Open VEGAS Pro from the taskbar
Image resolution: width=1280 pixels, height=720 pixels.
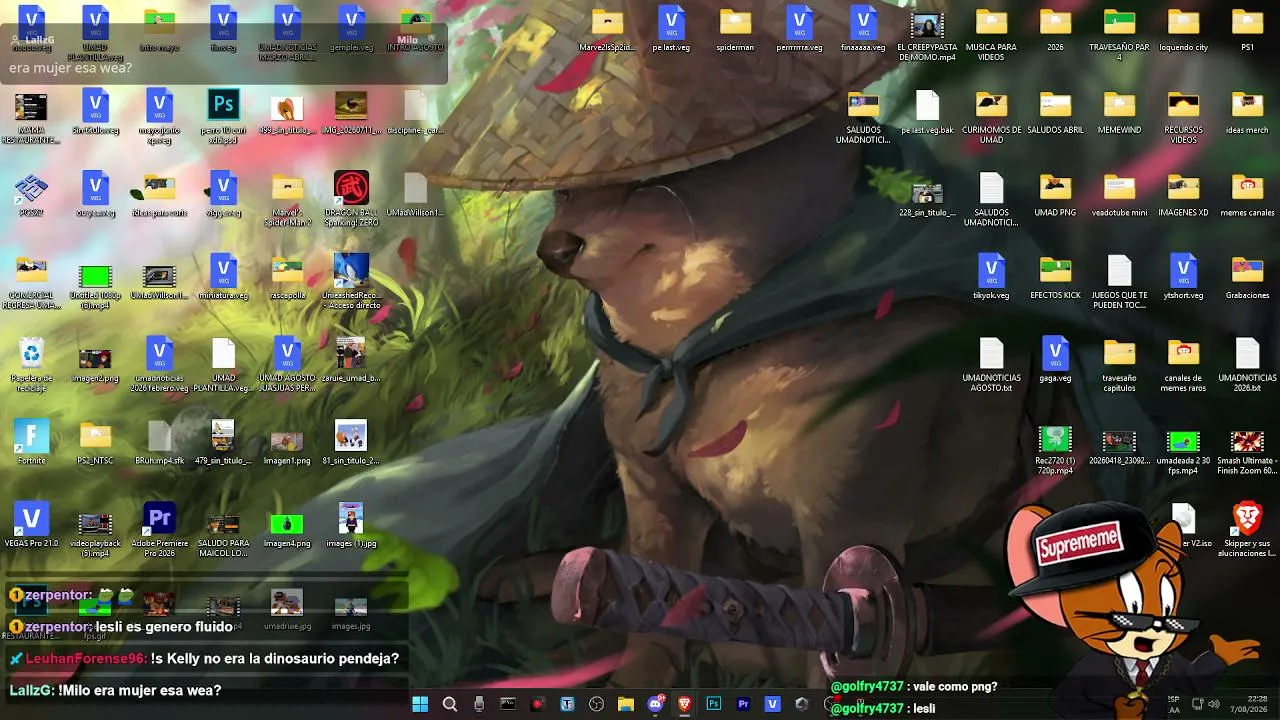click(772, 704)
